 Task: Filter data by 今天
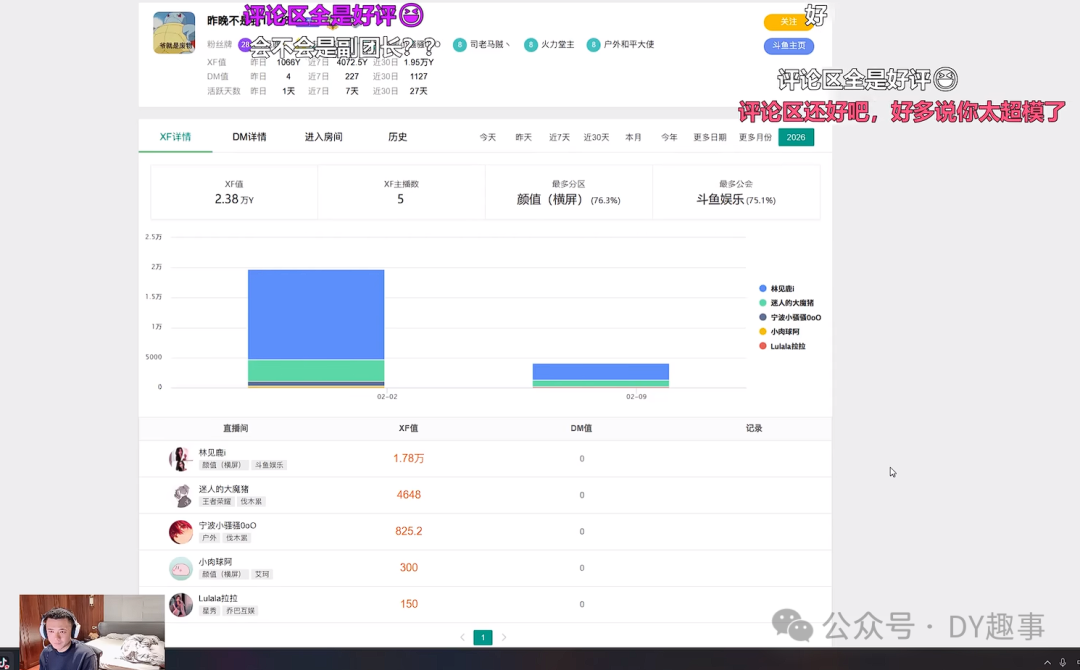[x=488, y=138]
